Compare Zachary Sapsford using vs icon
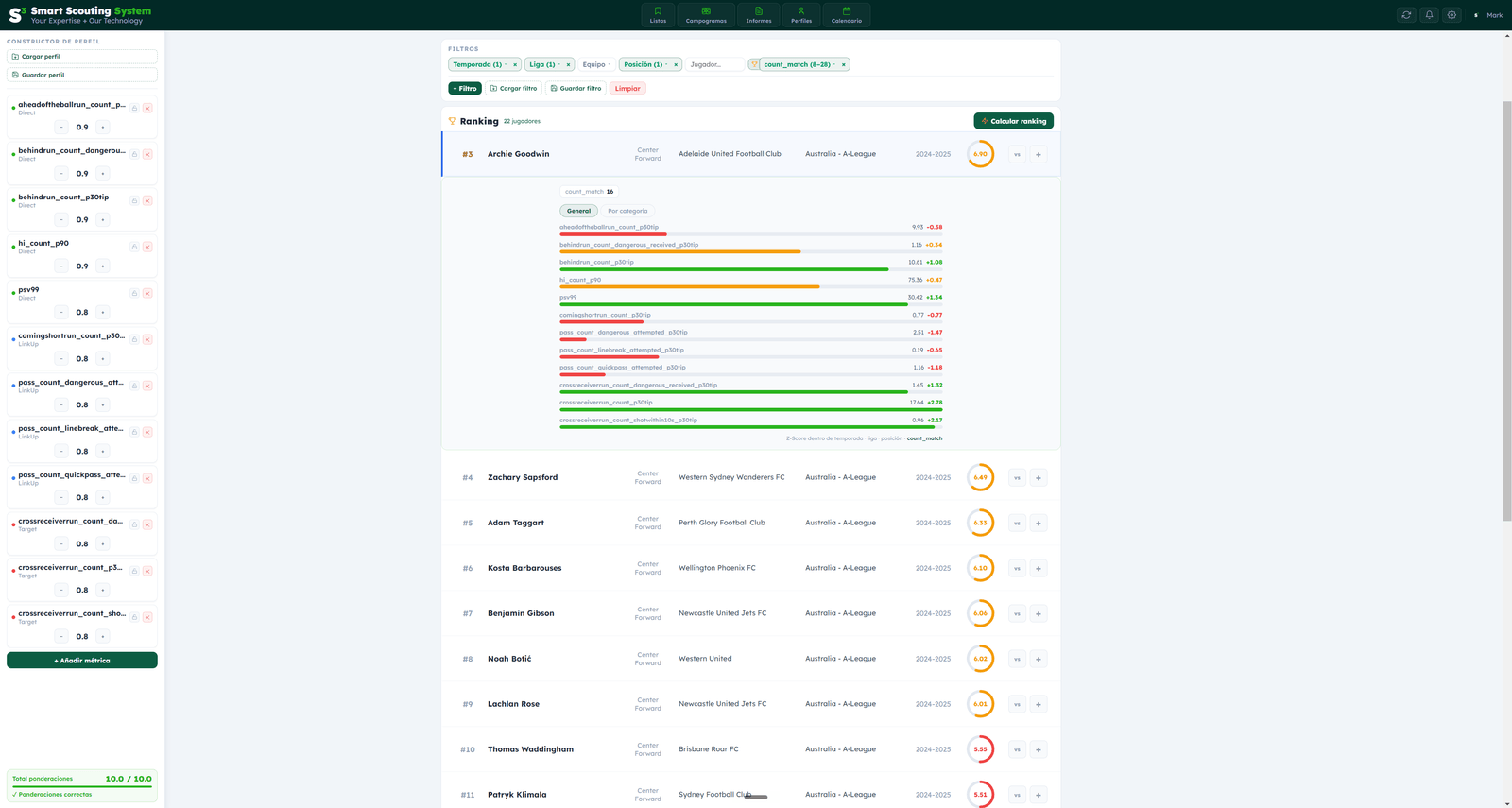This screenshot has width=1512, height=808. [1017, 477]
